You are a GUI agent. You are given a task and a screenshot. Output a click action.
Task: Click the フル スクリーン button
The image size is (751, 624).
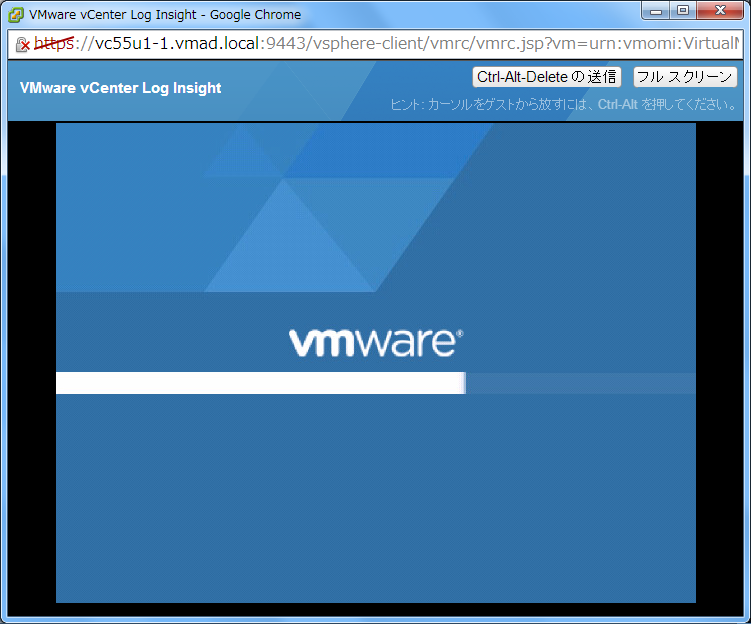pyautogui.click(x=685, y=77)
